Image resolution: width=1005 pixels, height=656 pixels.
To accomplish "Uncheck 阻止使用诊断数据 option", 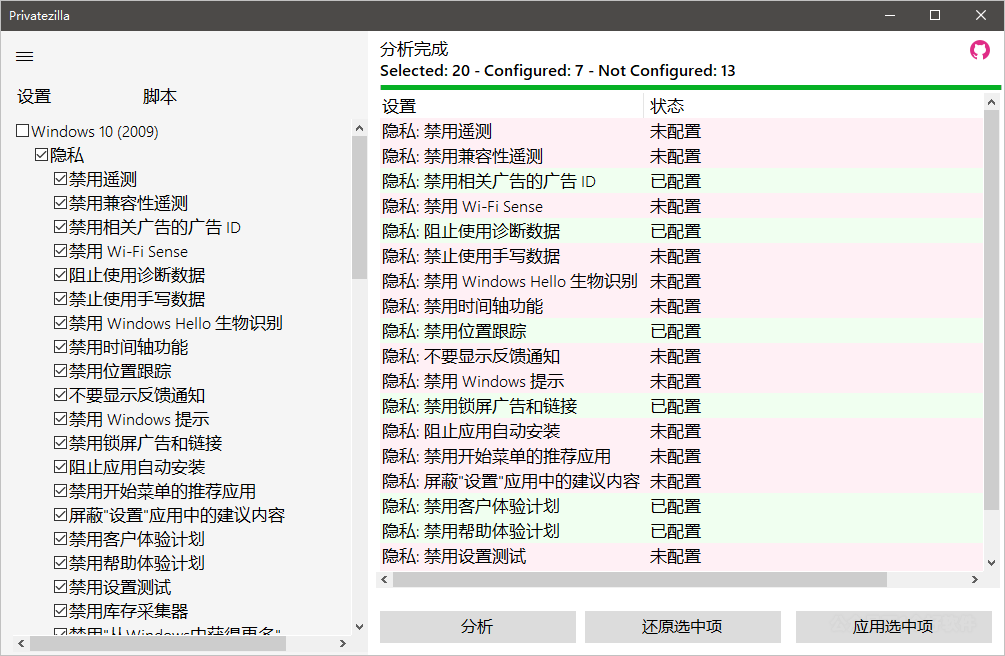I will pyautogui.click(x=61, y=274).
